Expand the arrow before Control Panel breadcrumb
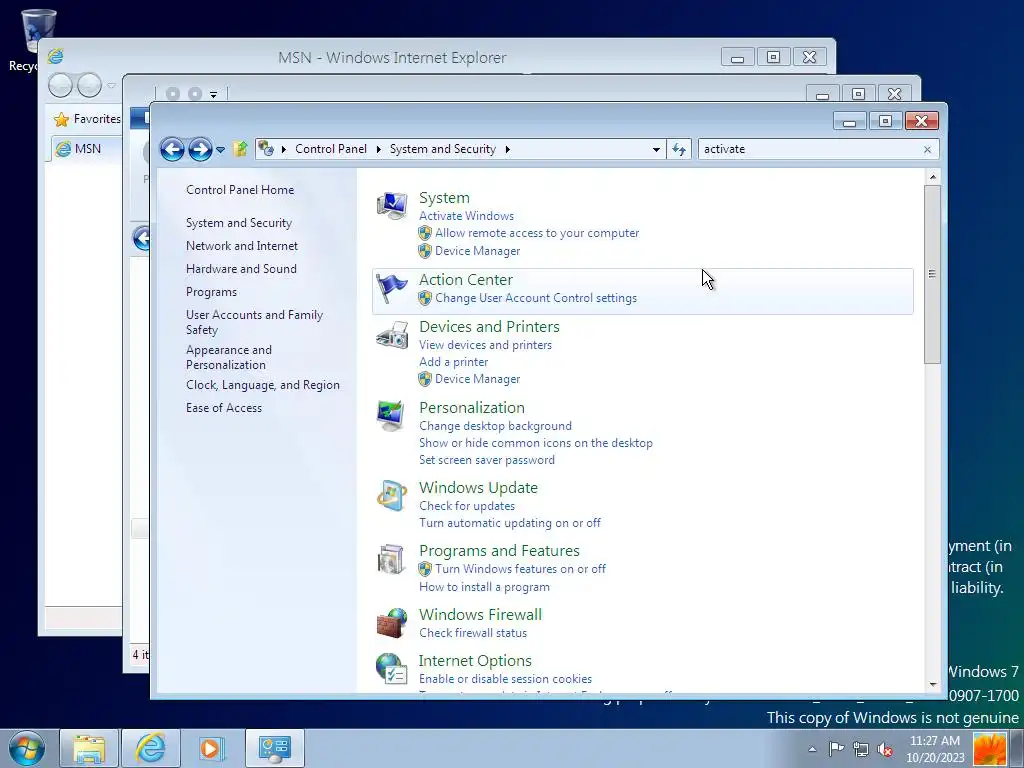 click(x=284, y=150)
